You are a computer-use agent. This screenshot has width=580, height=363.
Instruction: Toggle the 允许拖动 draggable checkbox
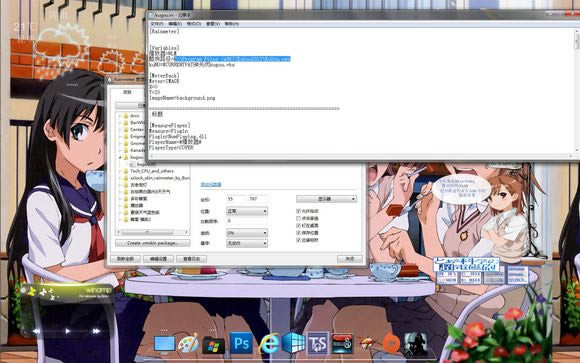tap(299, 211)
